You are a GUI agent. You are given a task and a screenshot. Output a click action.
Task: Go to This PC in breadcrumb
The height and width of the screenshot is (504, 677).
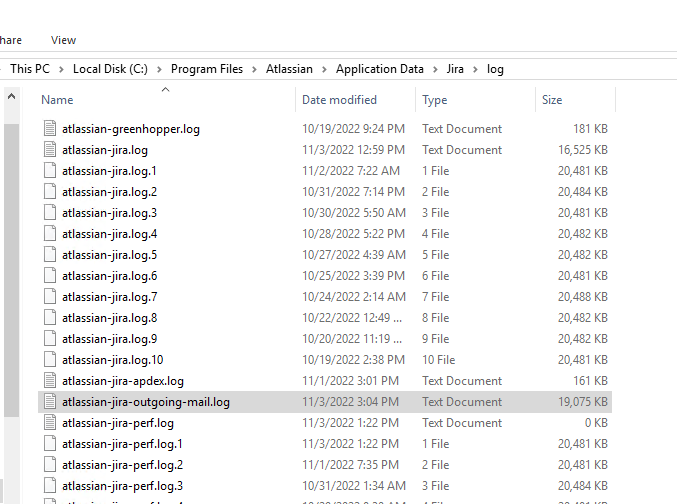pos(30,69)
